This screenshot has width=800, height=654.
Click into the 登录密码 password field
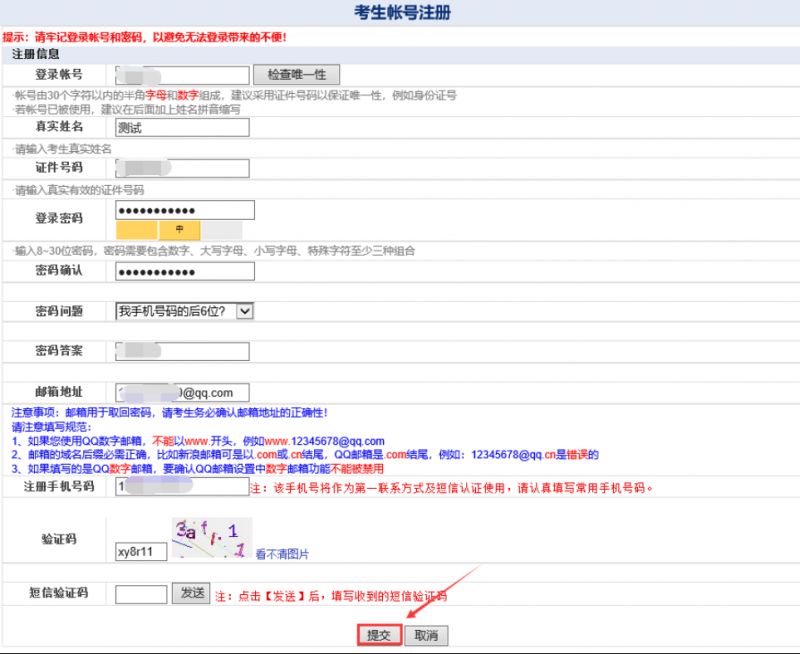click(185, 210)
